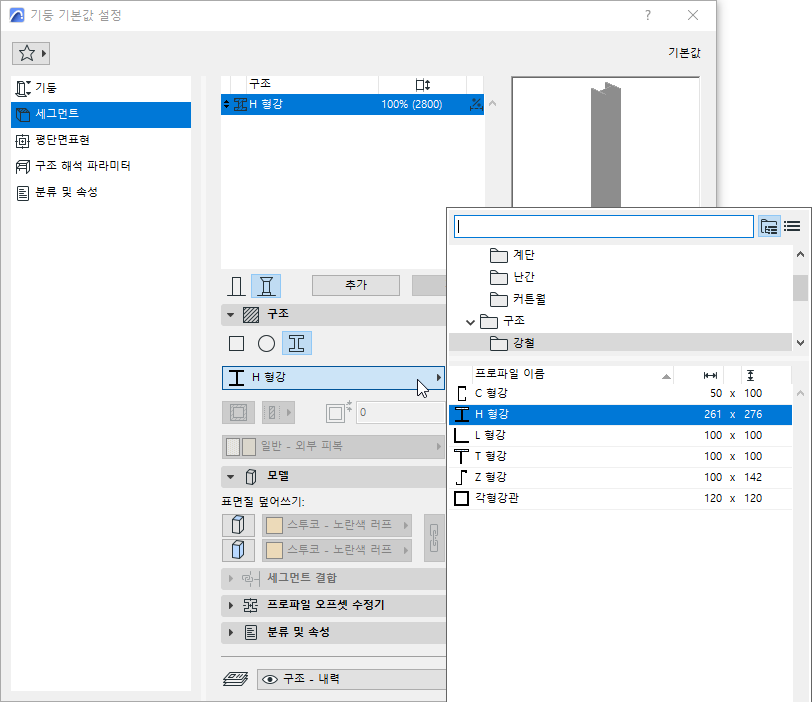Click the layer stack icon

point(236,679)
